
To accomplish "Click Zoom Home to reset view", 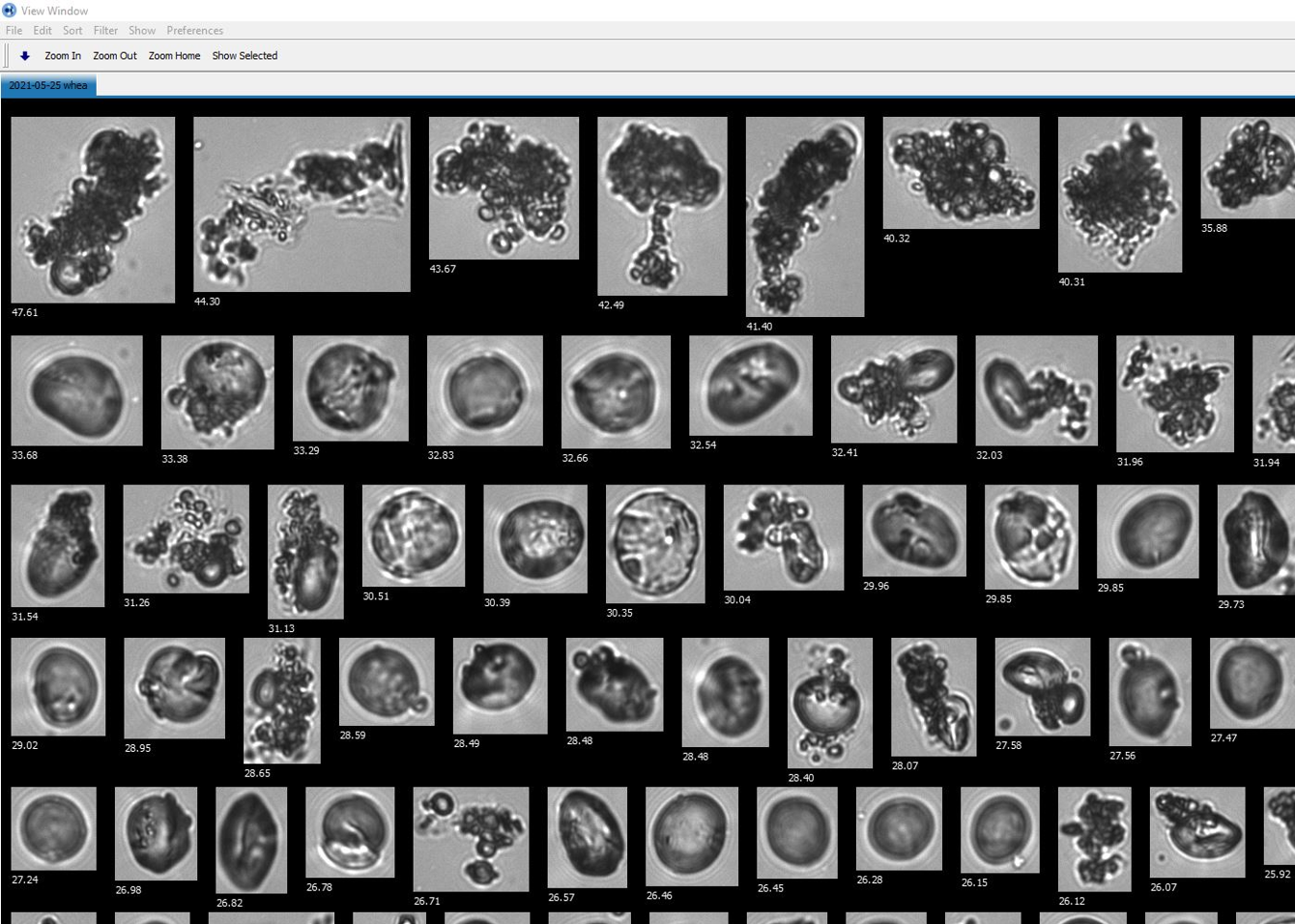I will point(174,56).
